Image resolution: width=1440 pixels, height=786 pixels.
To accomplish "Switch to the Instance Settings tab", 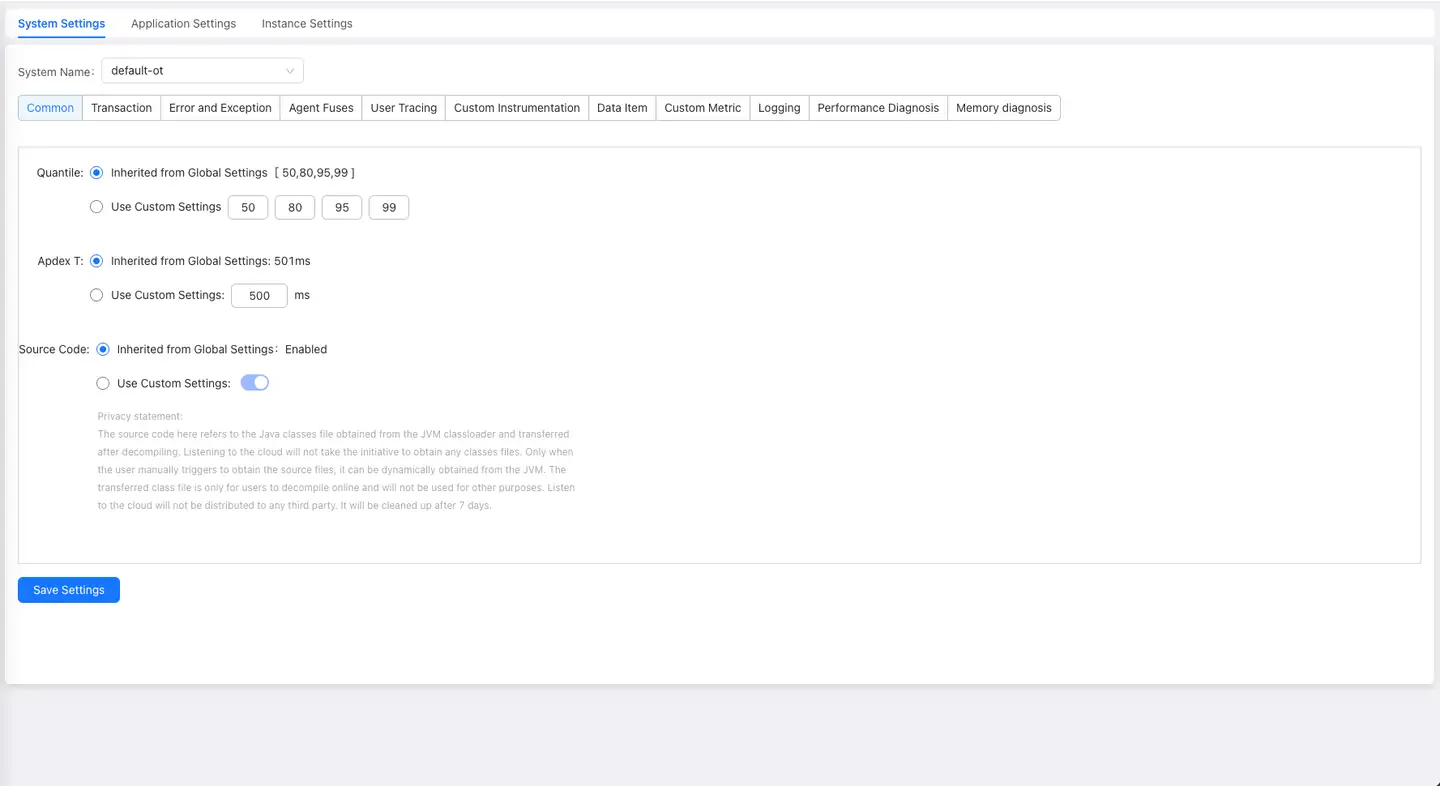I will coord(307,23).
